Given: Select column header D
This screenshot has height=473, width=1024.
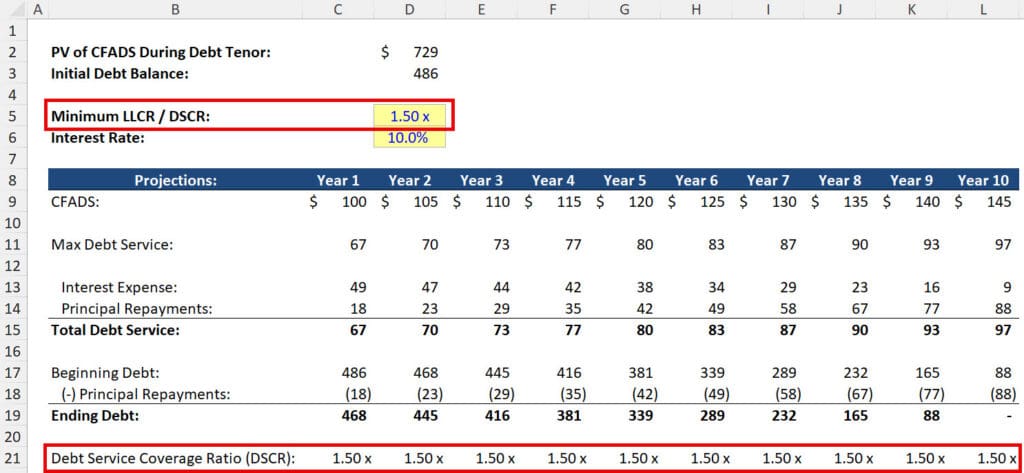Looking at the screenshot, I should tap(409, 10).
